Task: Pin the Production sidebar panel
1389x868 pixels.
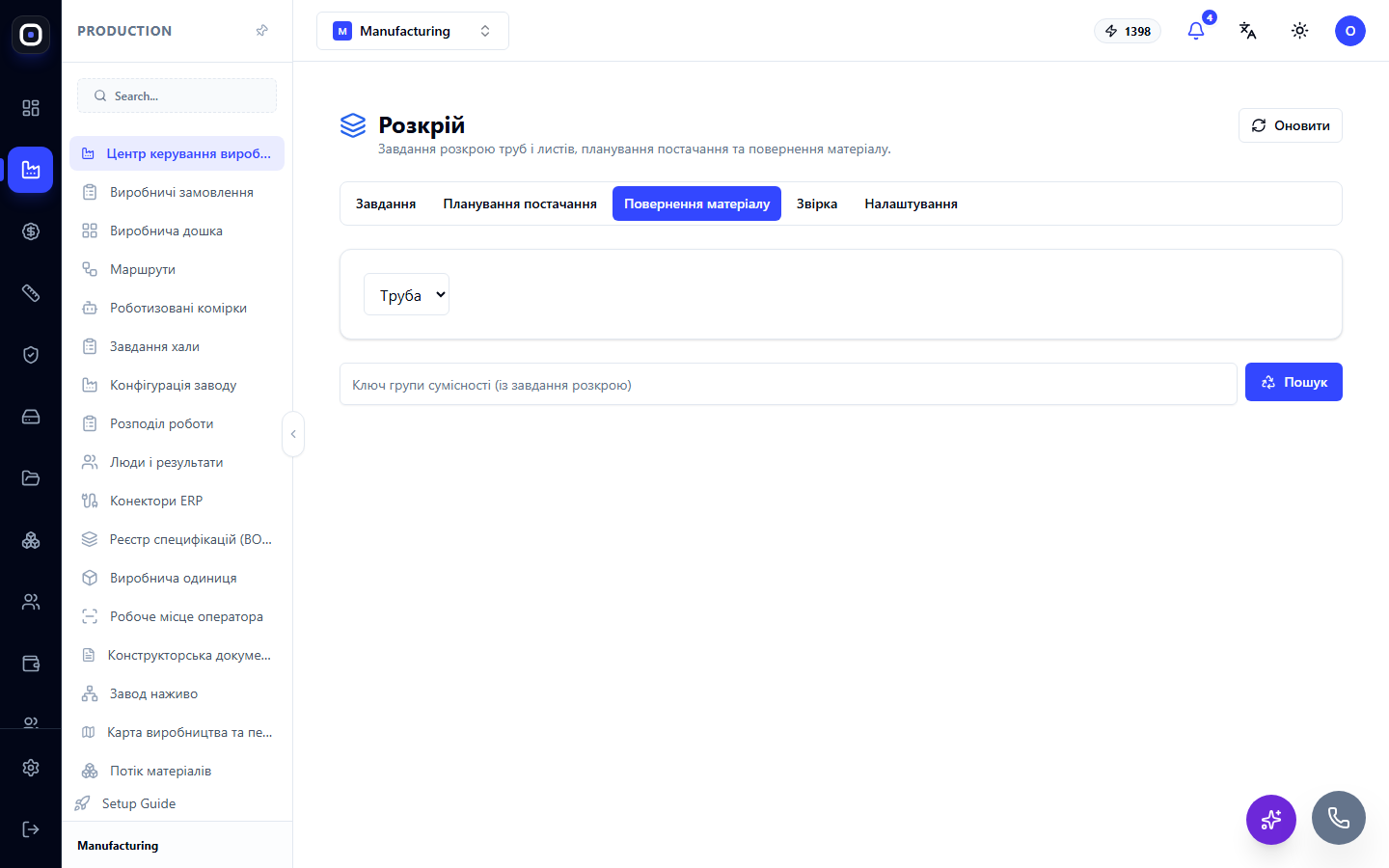Action: tap(261, 31)
